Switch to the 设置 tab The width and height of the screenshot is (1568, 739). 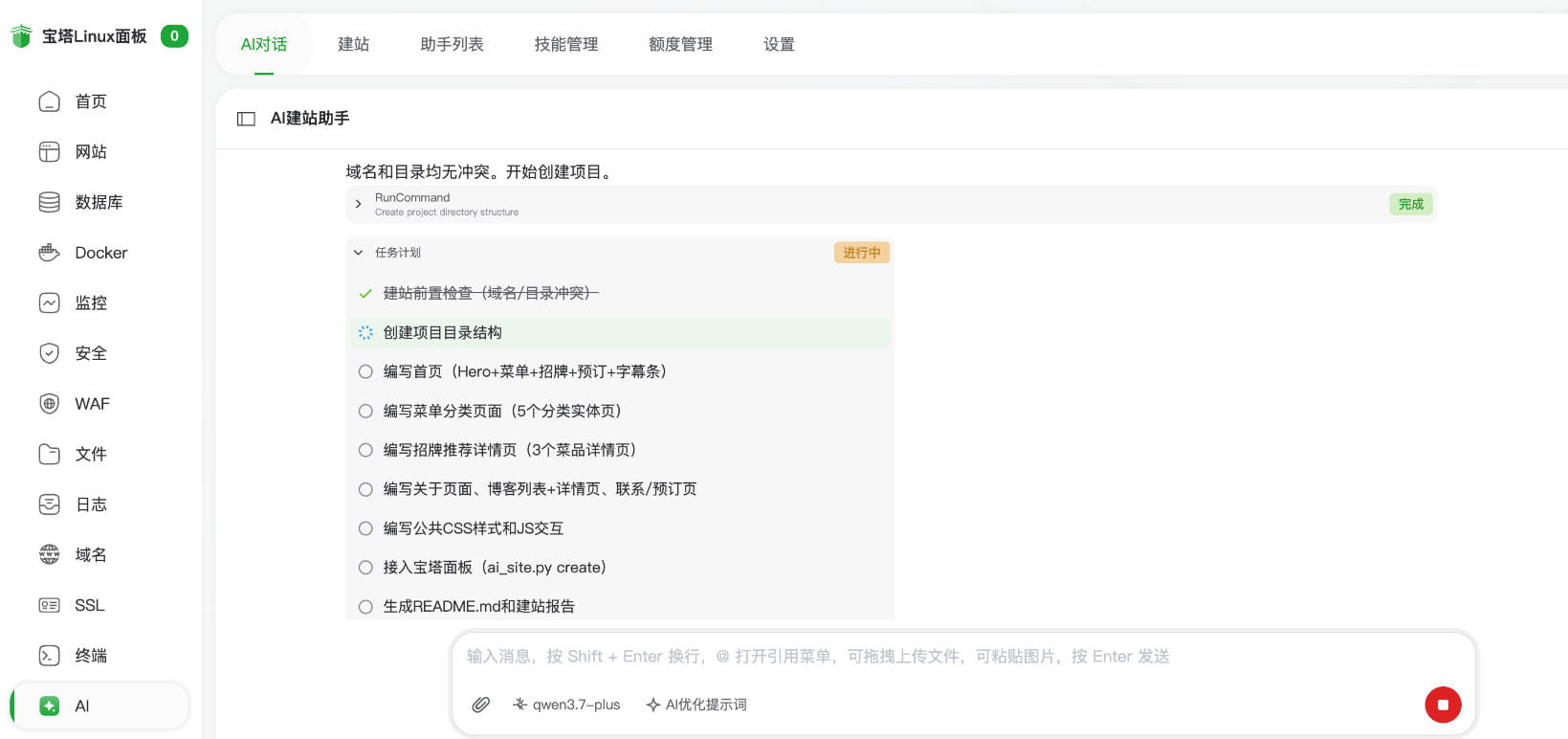coord(779,44)
